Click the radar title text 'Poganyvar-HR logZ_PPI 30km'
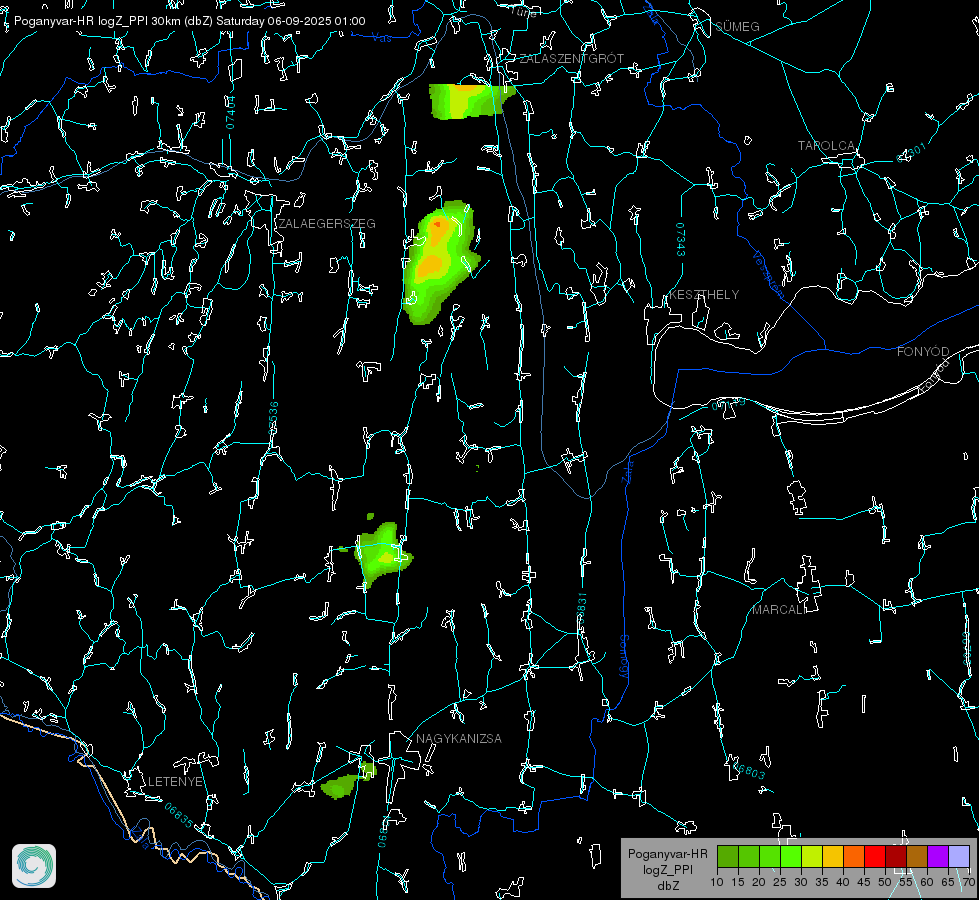Viewport: 979px width, 900px height. coord(97,21)
